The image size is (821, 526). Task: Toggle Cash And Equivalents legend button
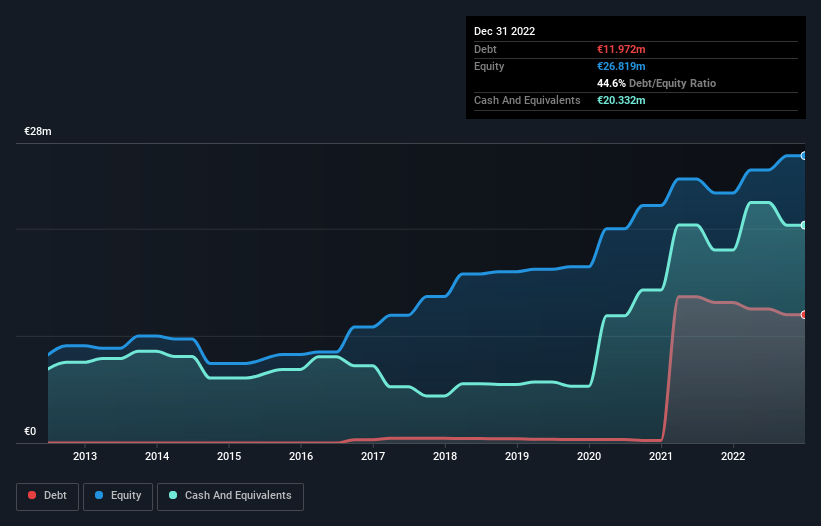tap(230, 496)
